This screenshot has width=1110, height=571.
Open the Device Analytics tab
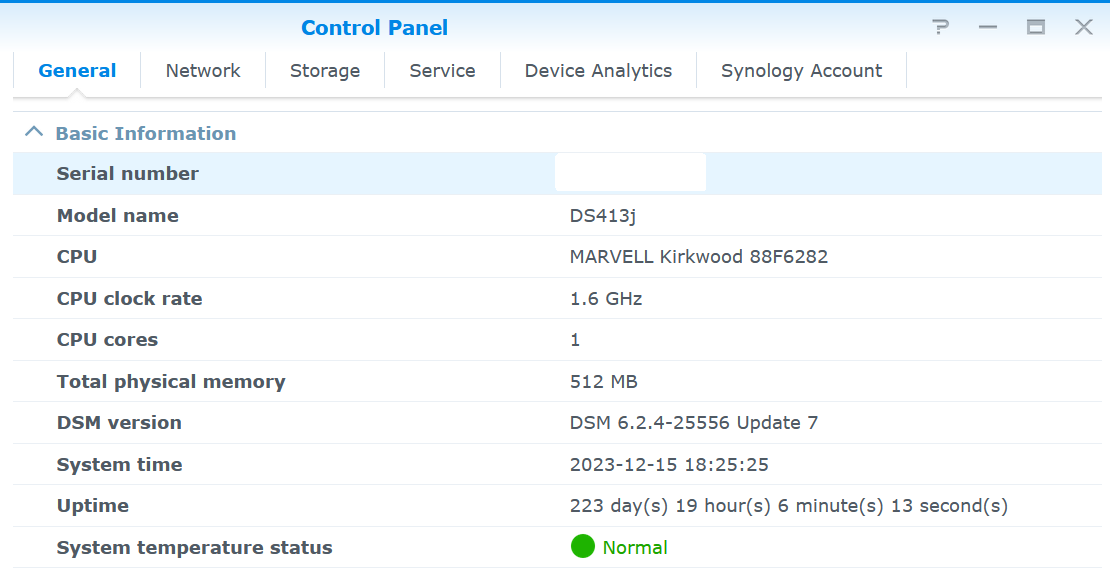[x=598, y=71]
